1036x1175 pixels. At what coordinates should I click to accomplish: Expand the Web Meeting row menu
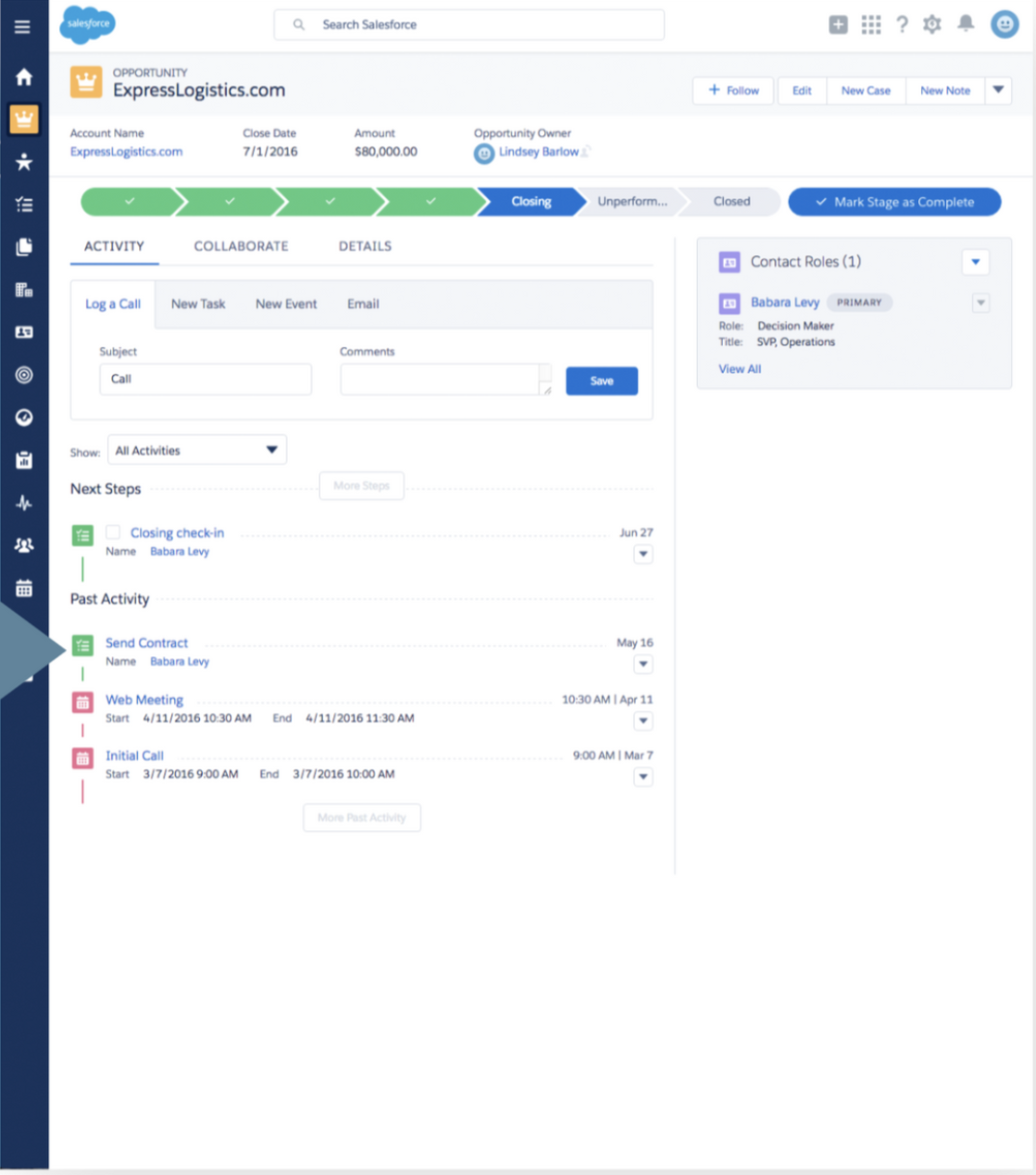644,722
